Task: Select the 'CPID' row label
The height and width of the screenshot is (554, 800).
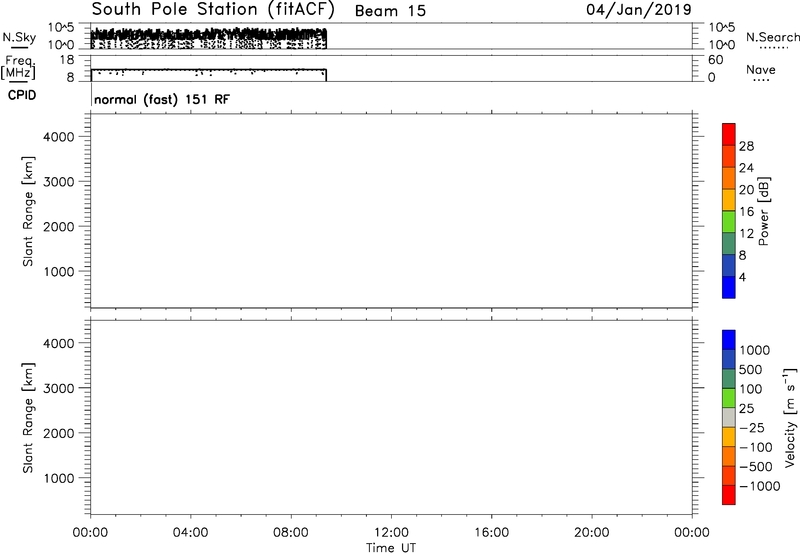Action: 22,95
